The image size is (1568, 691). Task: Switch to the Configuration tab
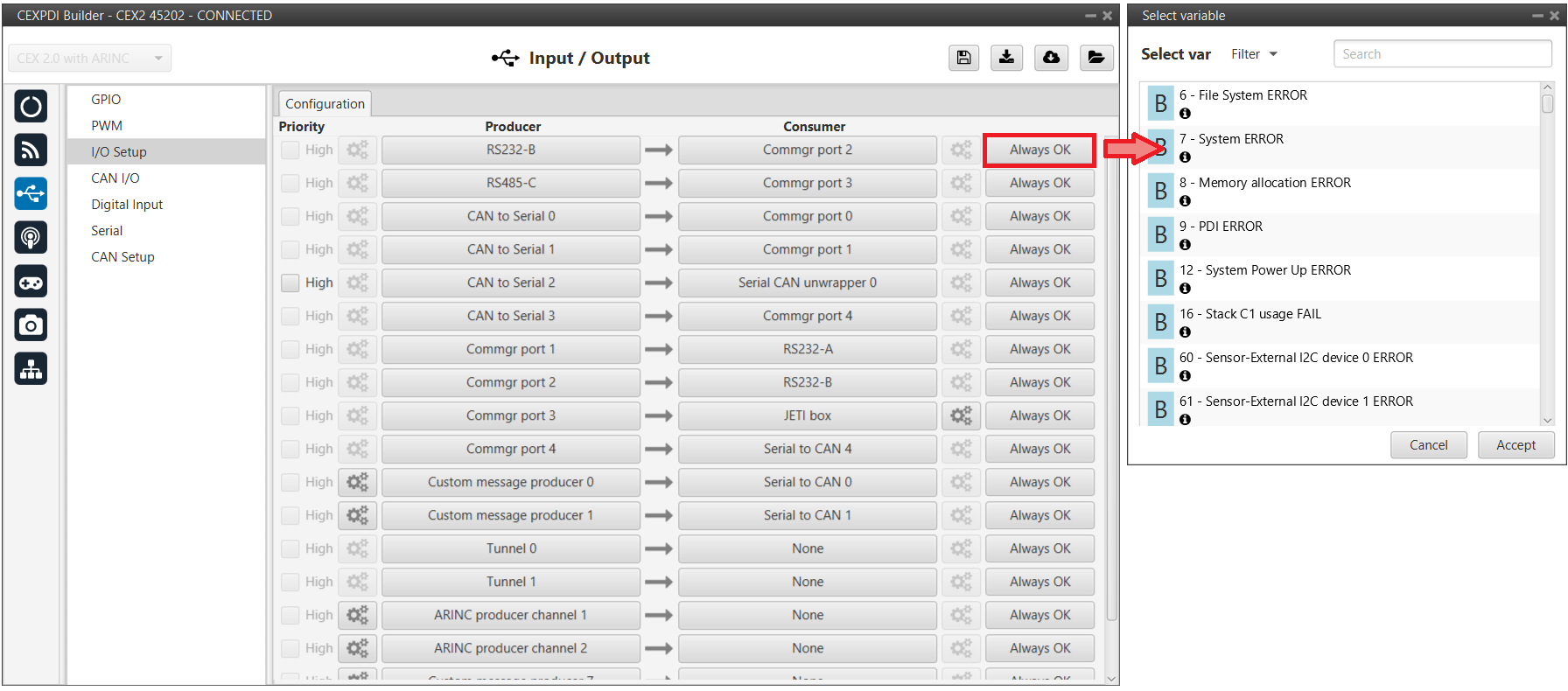click(x=325, y=103)
